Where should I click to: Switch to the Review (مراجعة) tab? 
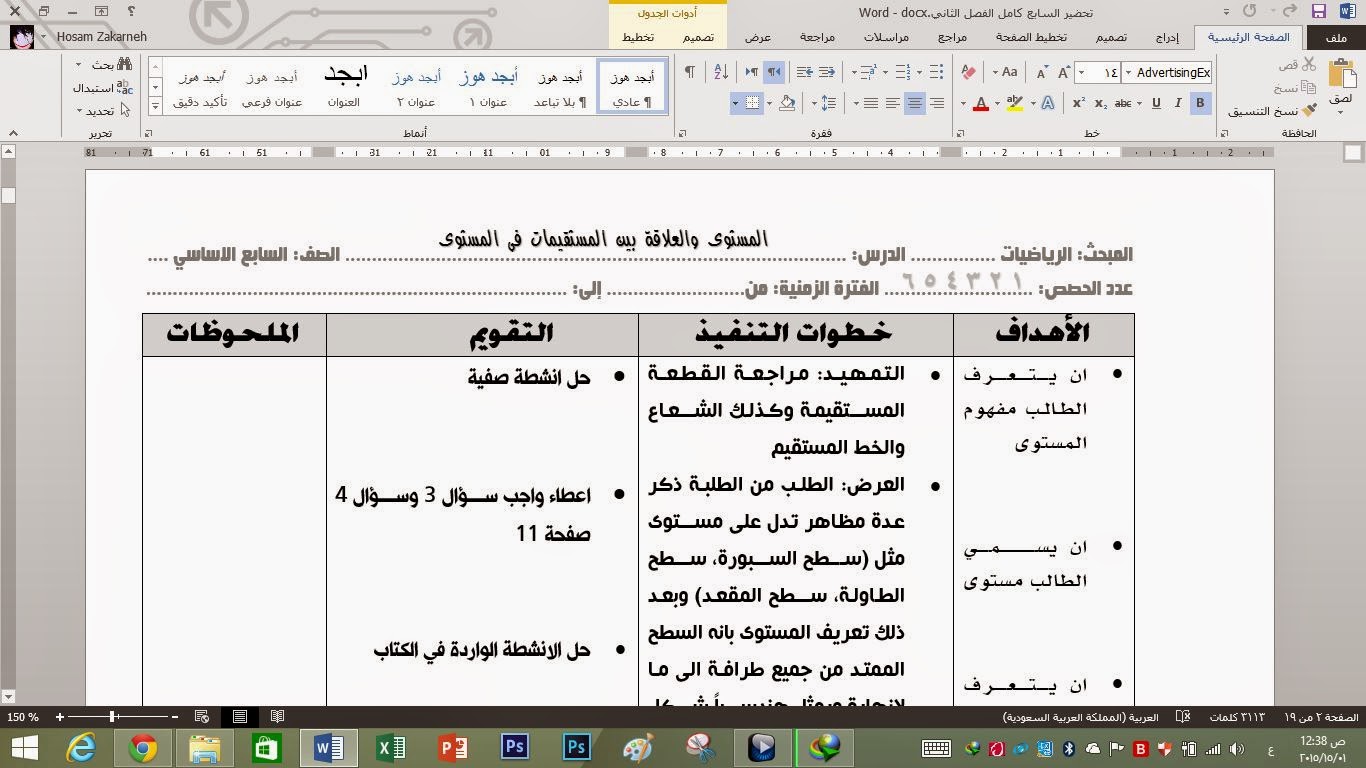tap(817, 37)
